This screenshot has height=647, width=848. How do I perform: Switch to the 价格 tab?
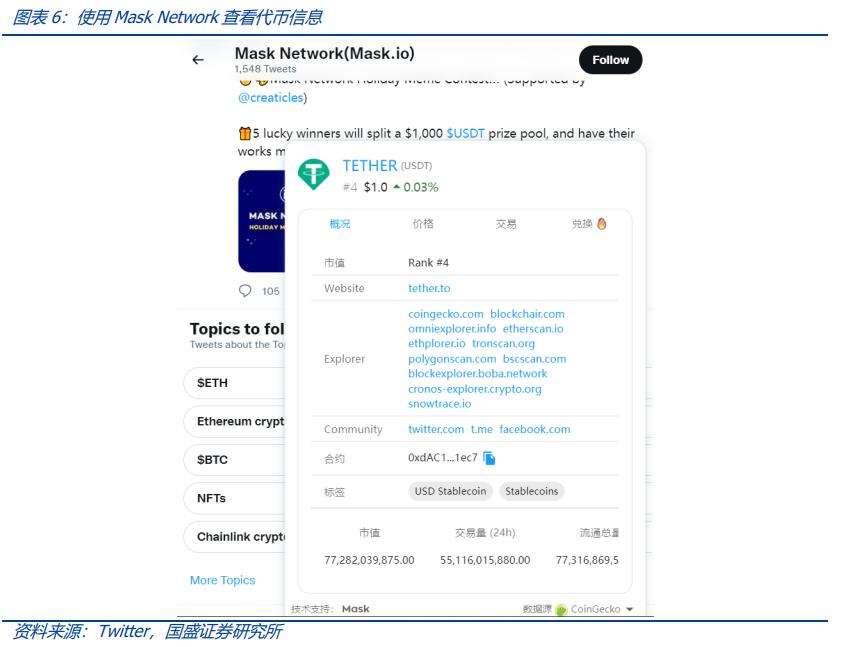423,224
